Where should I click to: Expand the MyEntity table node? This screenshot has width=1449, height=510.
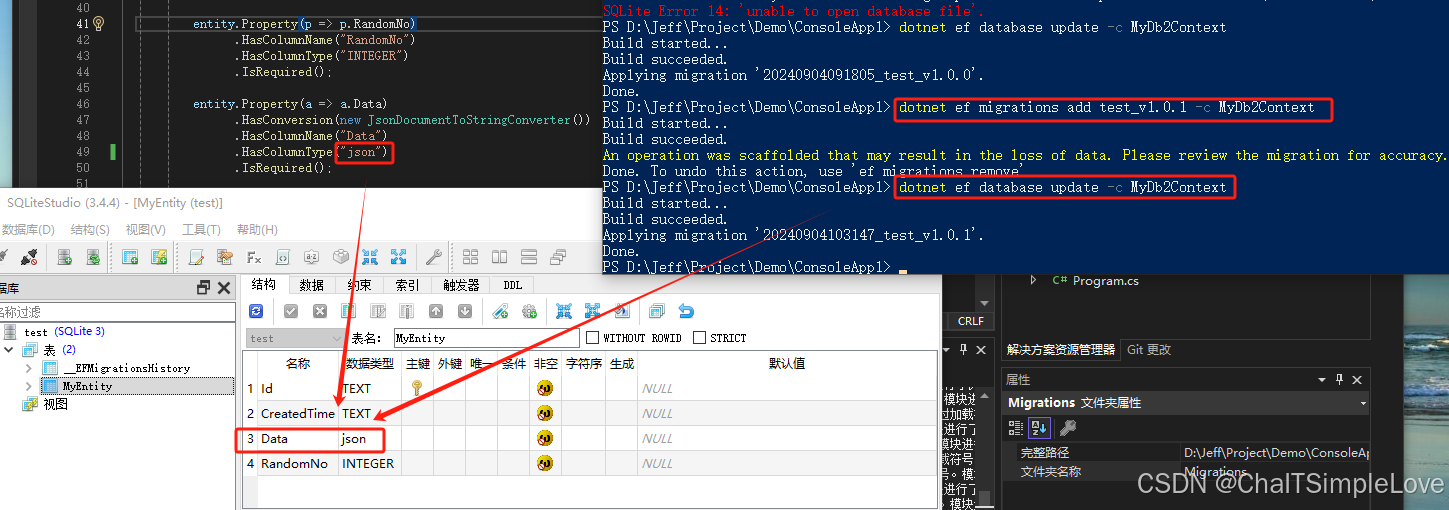coord(28,386)
